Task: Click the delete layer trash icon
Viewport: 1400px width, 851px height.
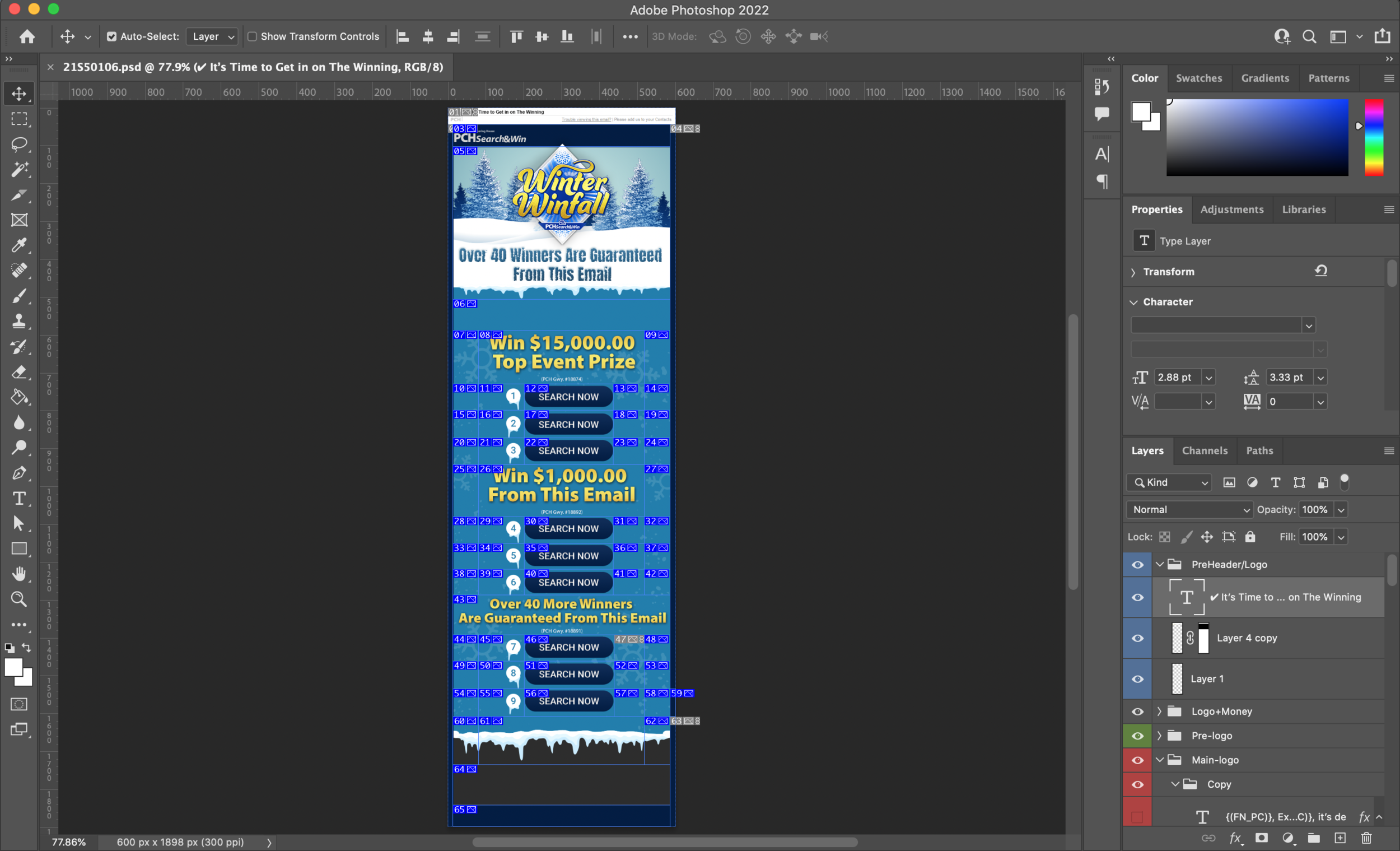Action: pos(1366,838)
